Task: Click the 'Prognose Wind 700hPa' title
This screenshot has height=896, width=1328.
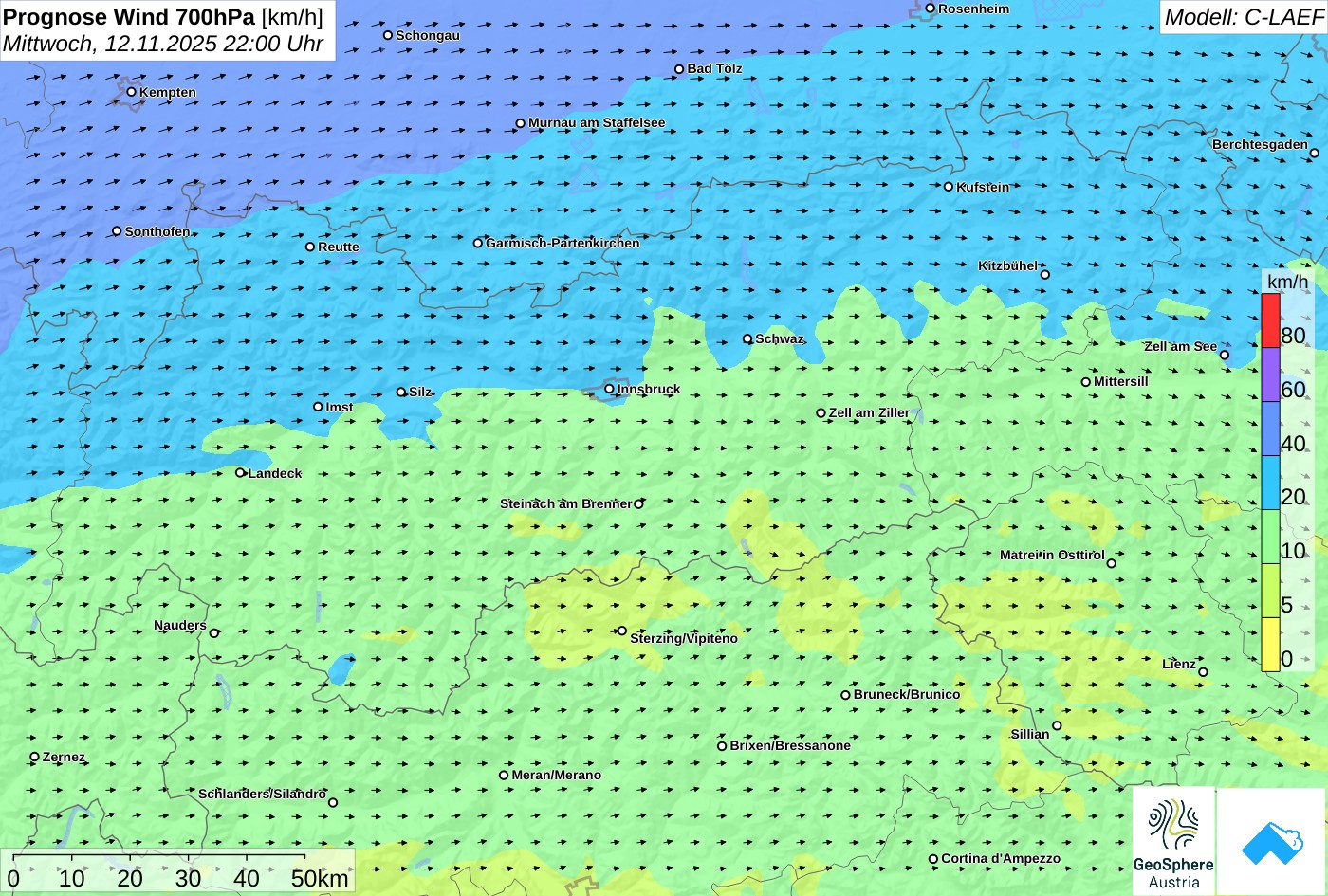Action: click(x=130, y=16)
